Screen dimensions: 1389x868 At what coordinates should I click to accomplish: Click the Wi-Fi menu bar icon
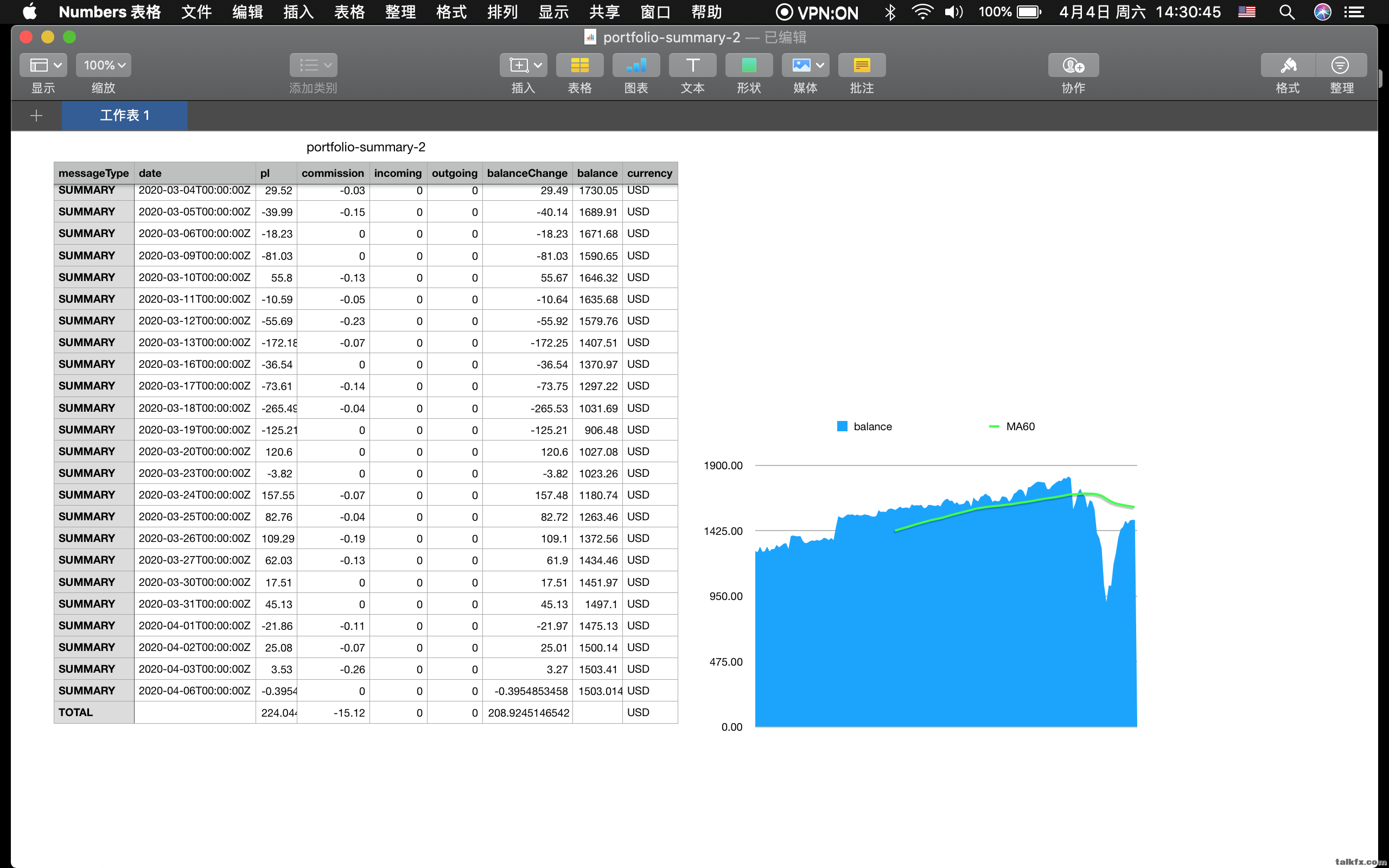922,12
